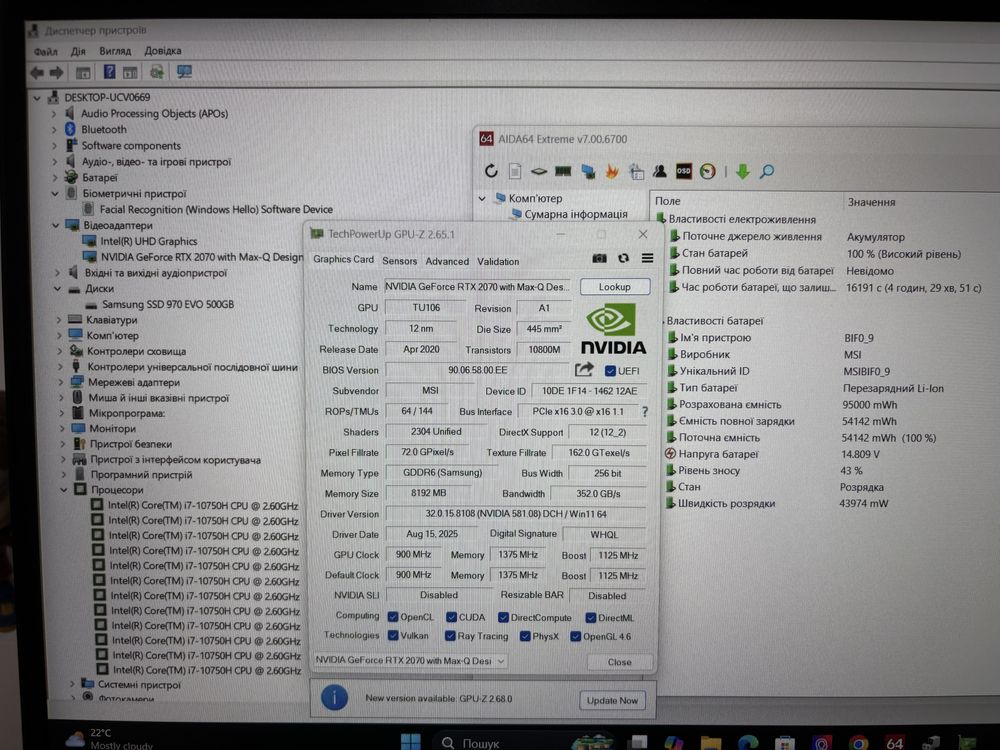
Task: Click the Update Now button
Action: (x=612, y=700)
